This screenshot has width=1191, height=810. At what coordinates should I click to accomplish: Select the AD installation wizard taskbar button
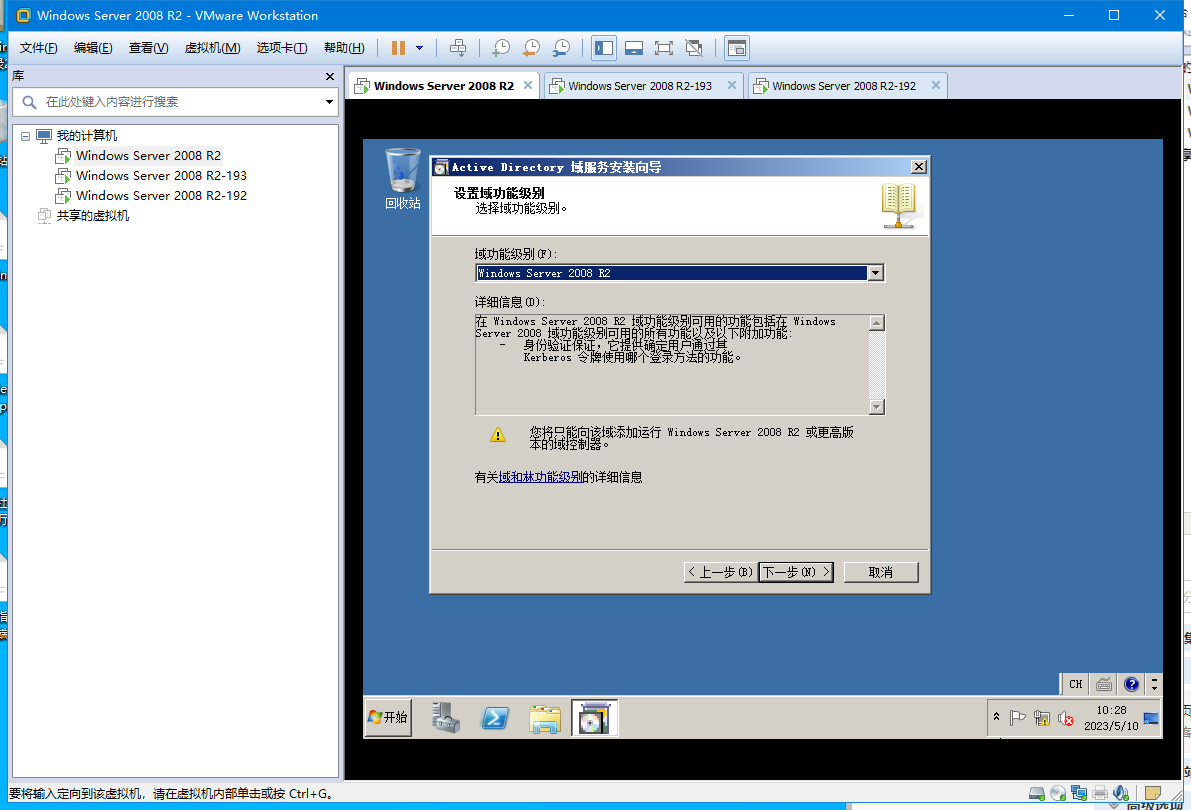(x=594, y=717)
